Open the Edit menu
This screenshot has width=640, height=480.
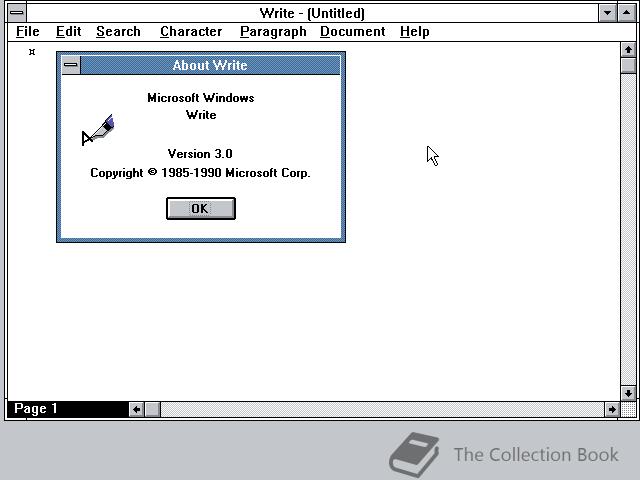tap(69, 31)
